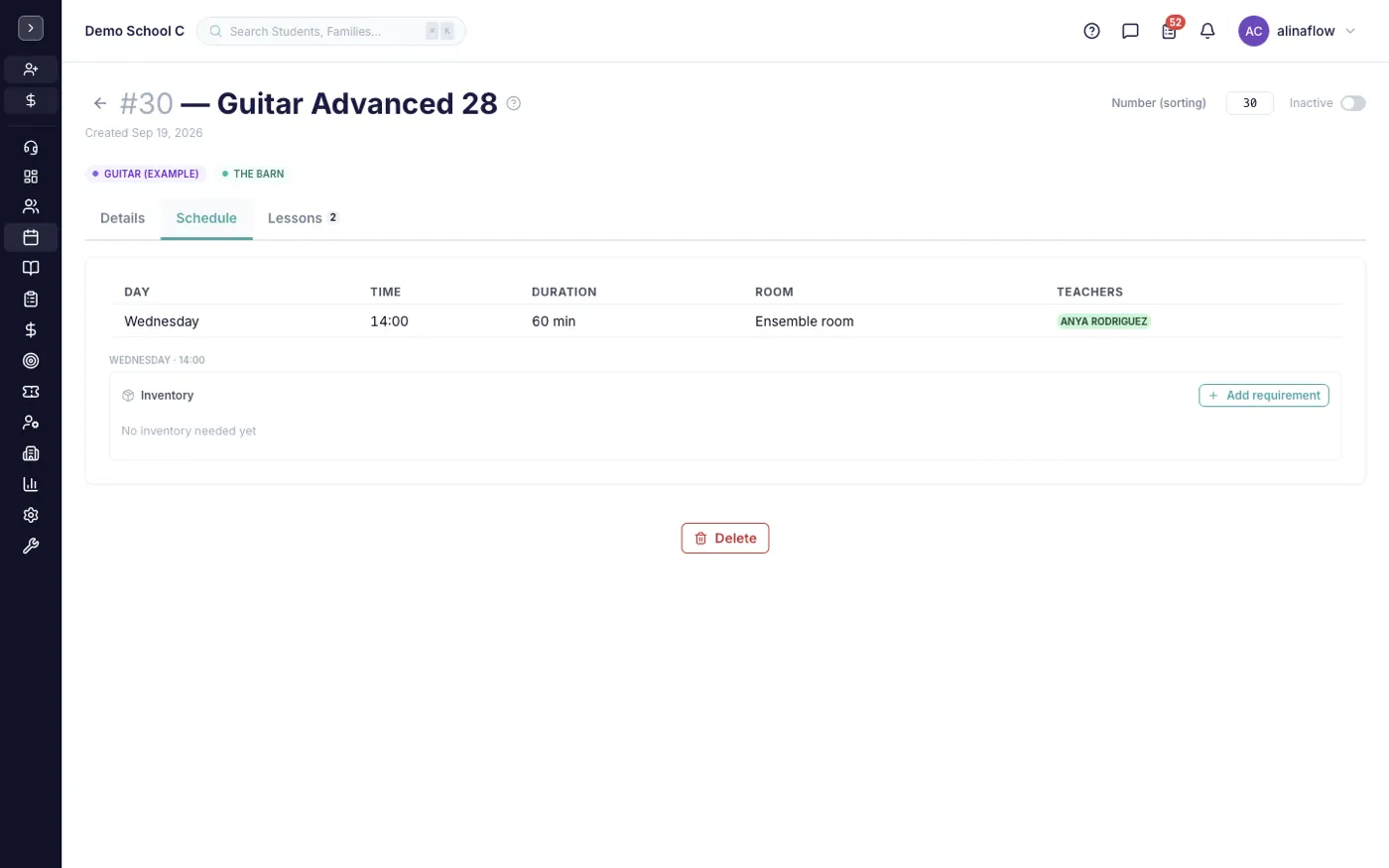Toggle the Inactive switch
This screenshot has width=1389, height=868.
(1353, 103)
